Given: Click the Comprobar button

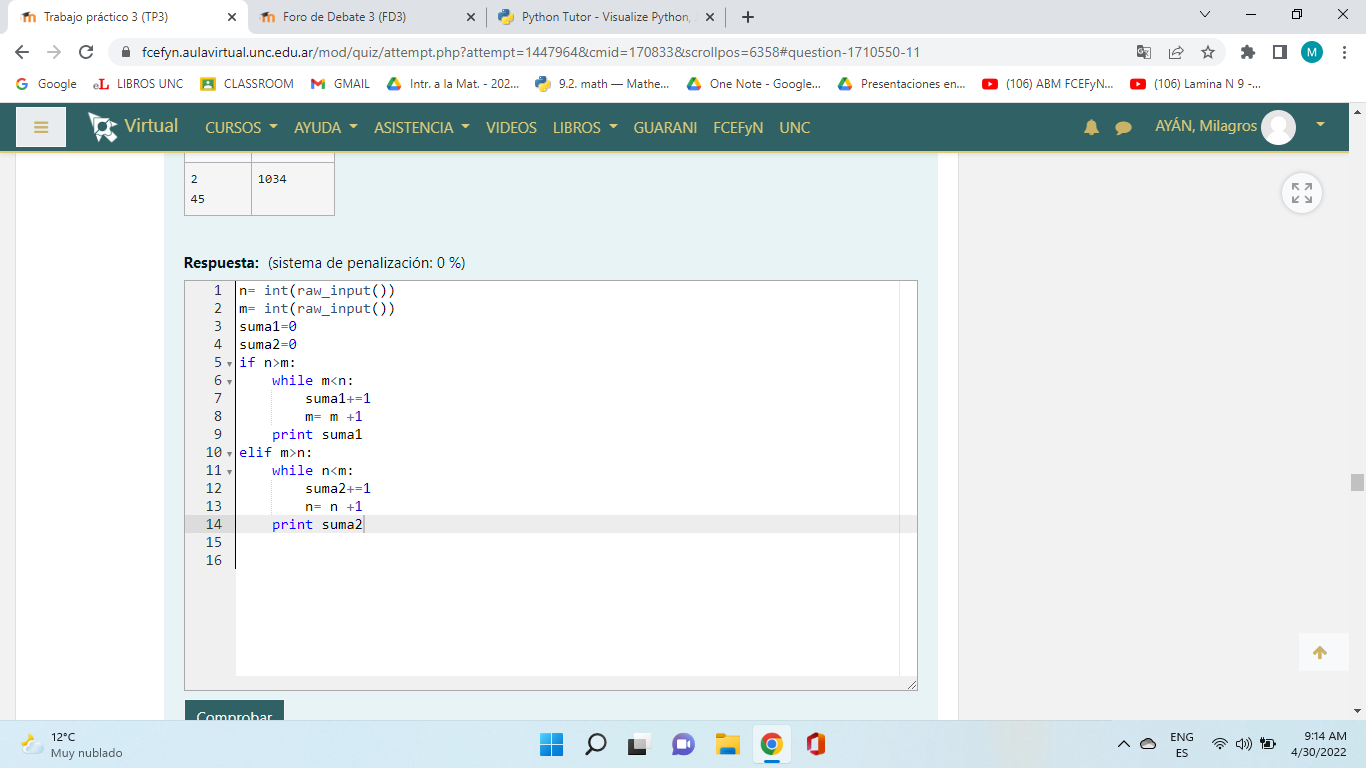Looking at the screenshot, I should point(234,714).
